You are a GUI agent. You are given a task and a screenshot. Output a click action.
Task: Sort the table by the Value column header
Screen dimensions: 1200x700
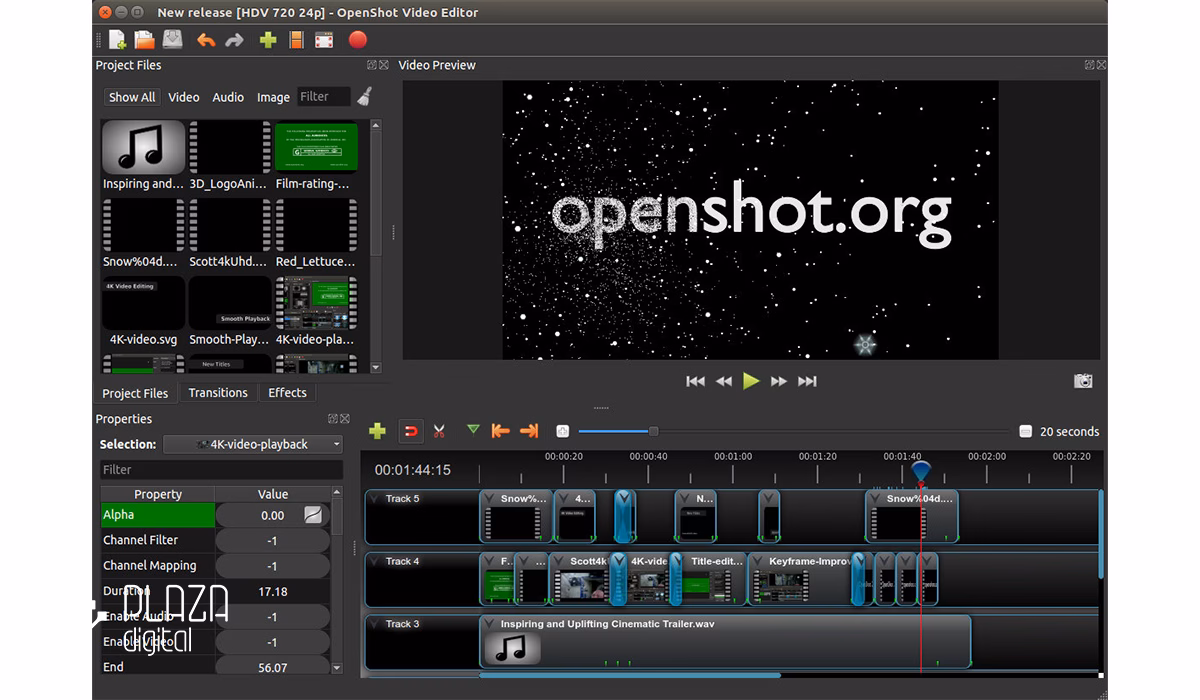(273, 494)
